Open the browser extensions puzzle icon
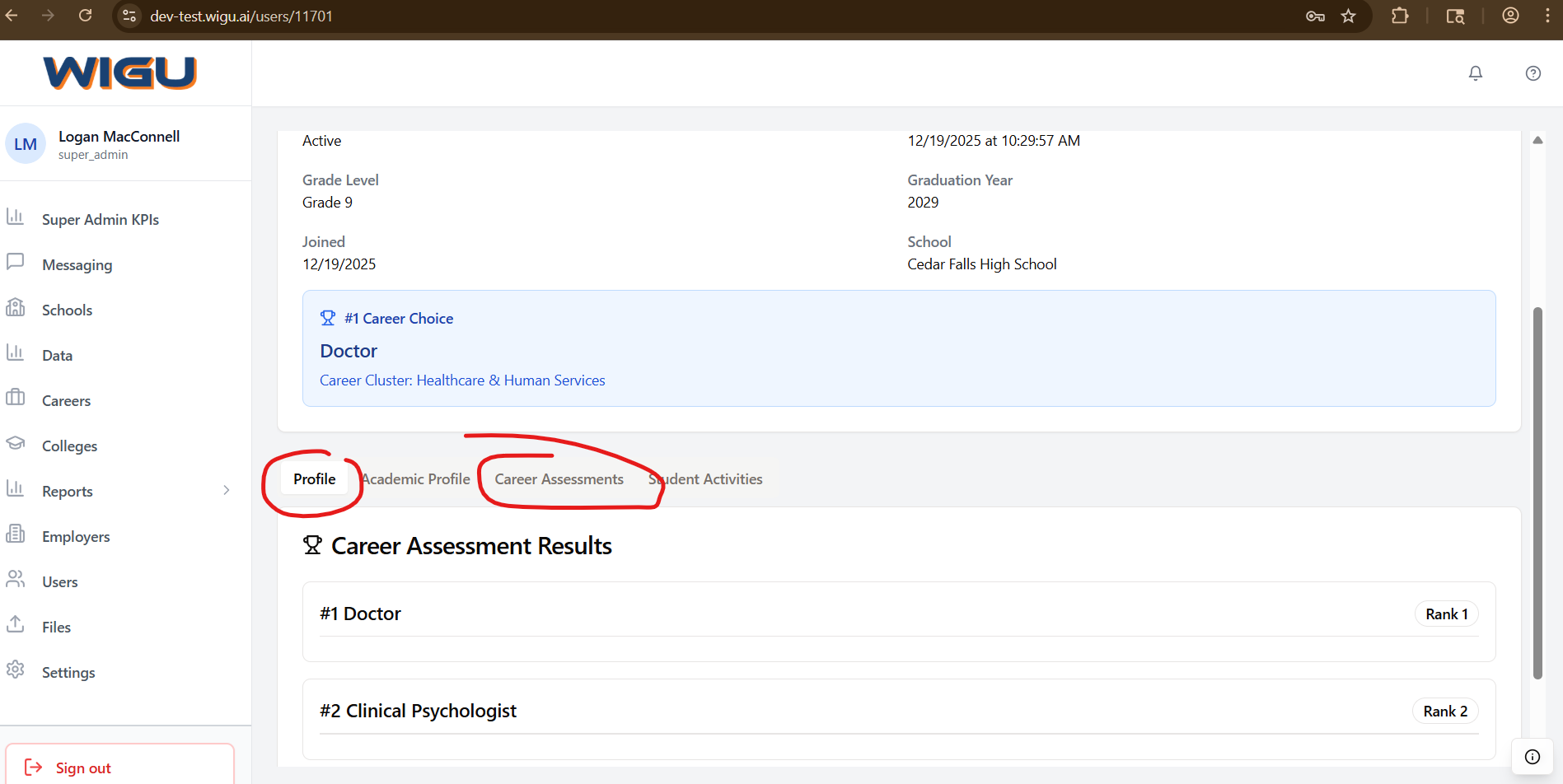The height and width of the screenshot is (784, 1563). click(1399, 16)
